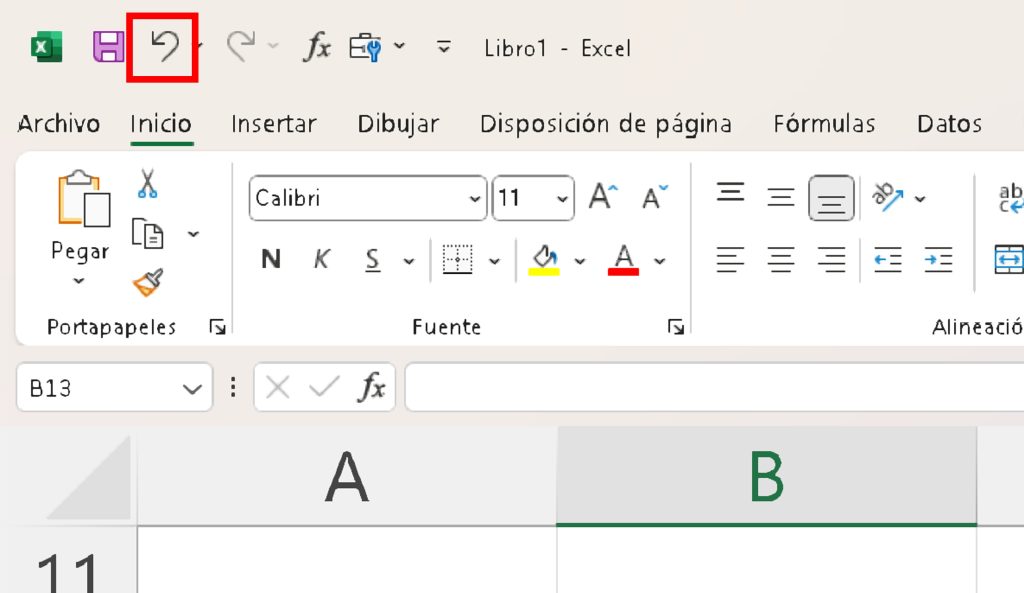Switch to the Insertar tab
Viewport: 1024px width, 593px height.
click(x=273, y=124)
